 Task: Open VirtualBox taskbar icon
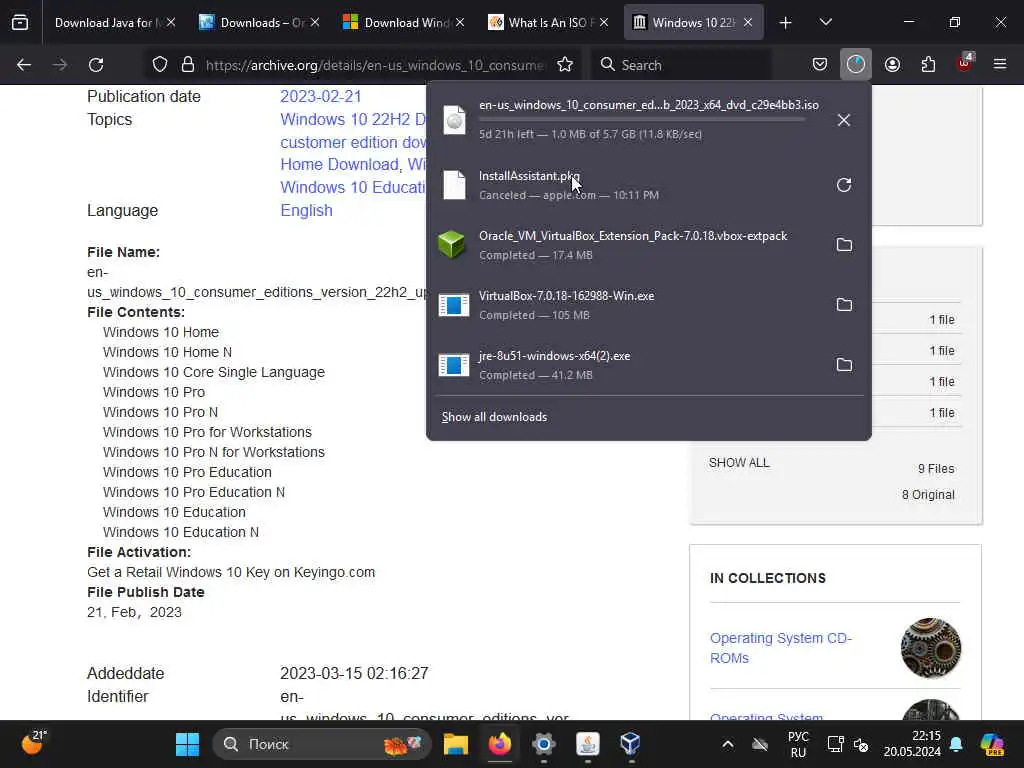pyautogui.click(x=630, y=744)
